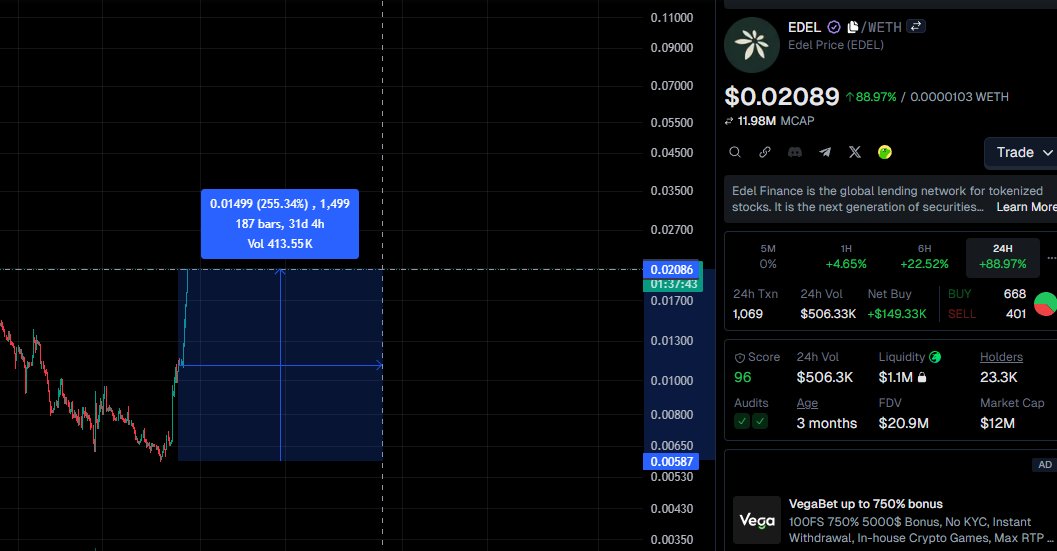Open the VegaBet up to 750% bonus ad

coord(866,504)
